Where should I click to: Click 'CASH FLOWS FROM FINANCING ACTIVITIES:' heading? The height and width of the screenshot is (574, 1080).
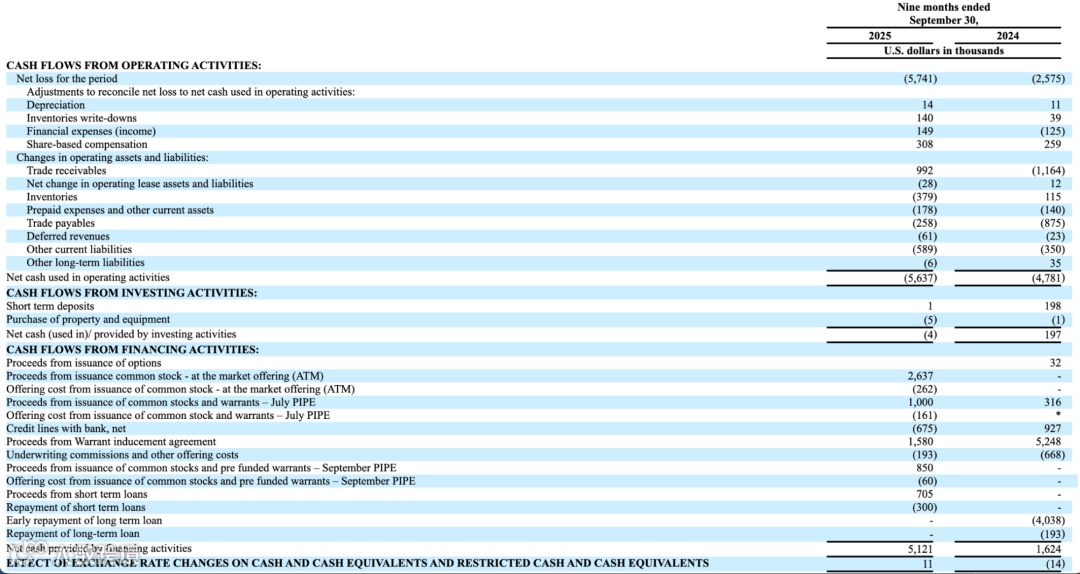tap(133, 349)
